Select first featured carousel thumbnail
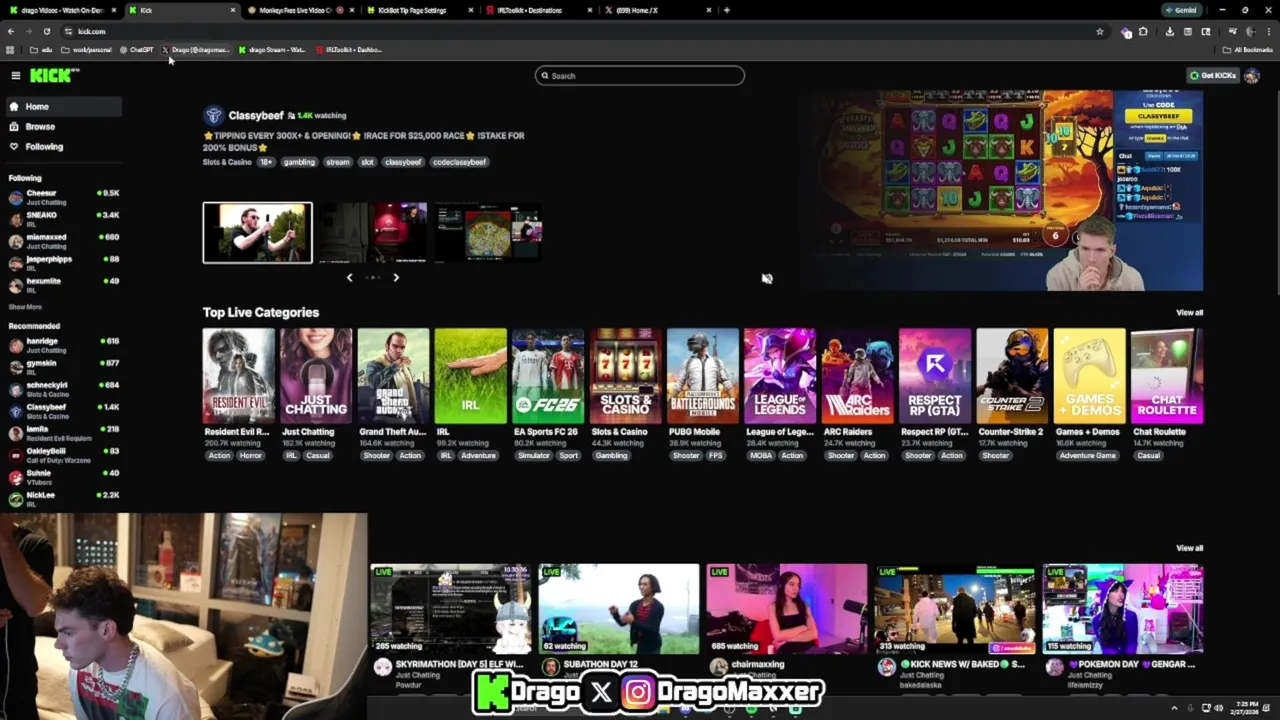This screenshot has height=720, width=1280. click(257, 232)
